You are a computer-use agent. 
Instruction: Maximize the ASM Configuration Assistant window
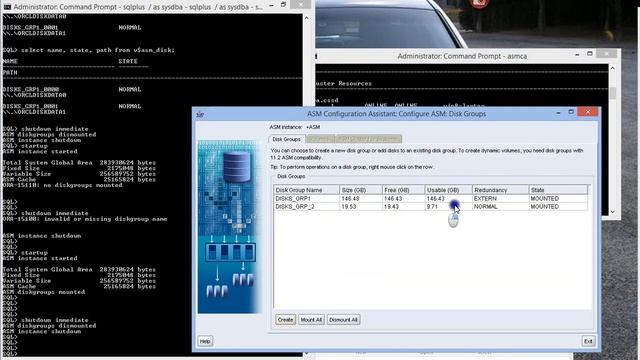click(x=571, y=112)
